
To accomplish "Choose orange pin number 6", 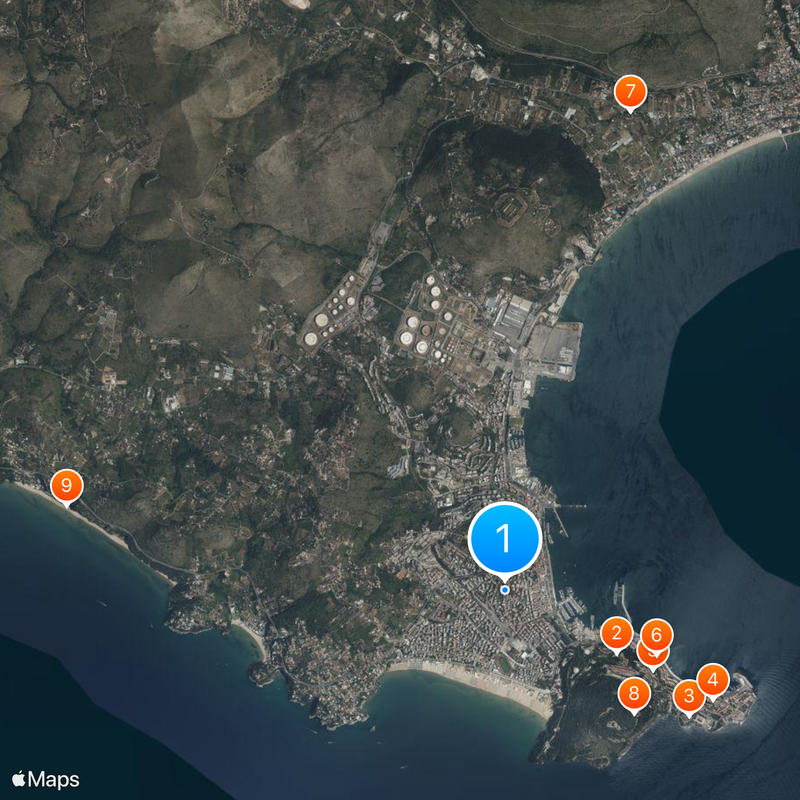I will pos(656,635).
